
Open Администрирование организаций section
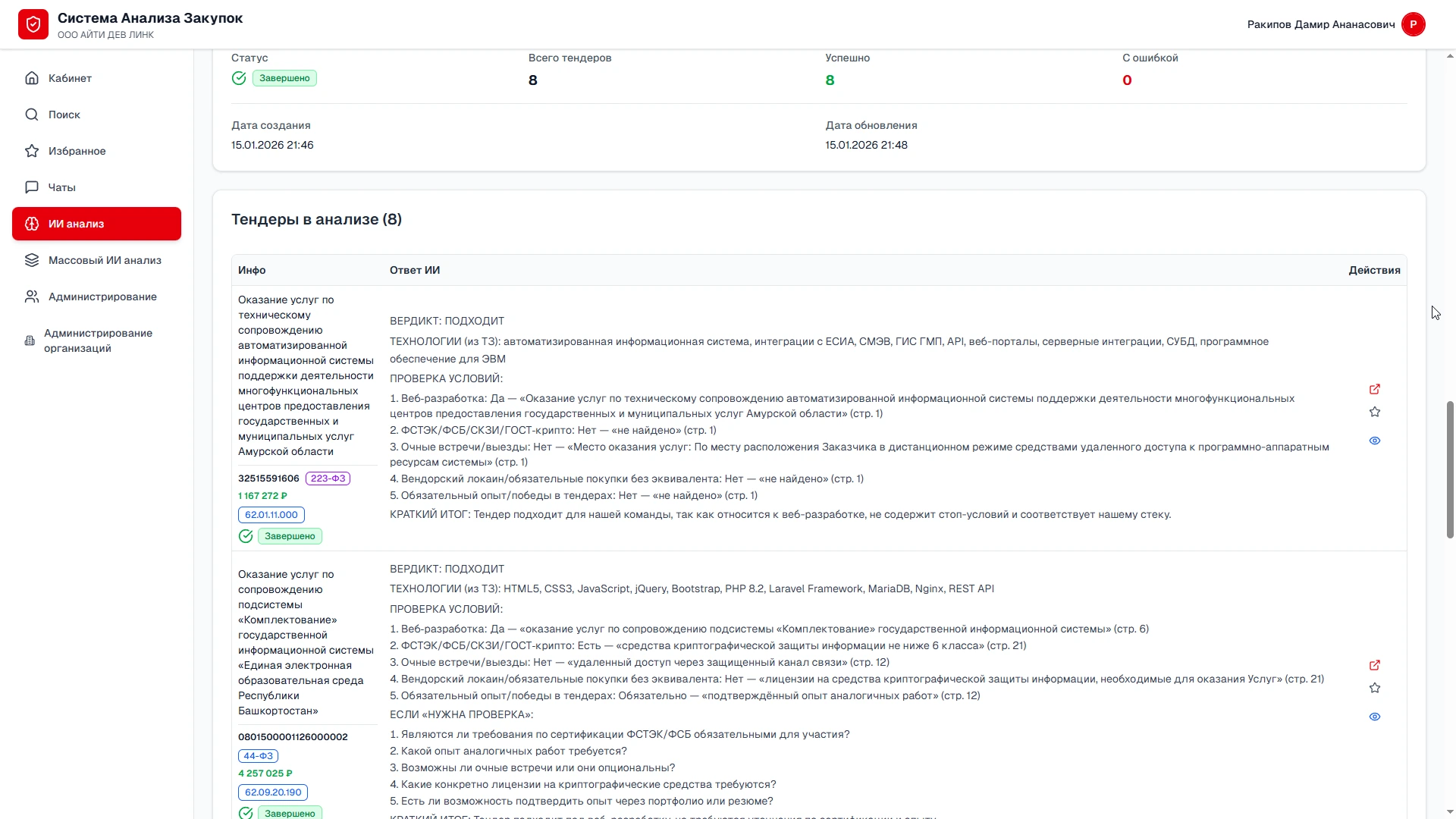coord(98,340)
